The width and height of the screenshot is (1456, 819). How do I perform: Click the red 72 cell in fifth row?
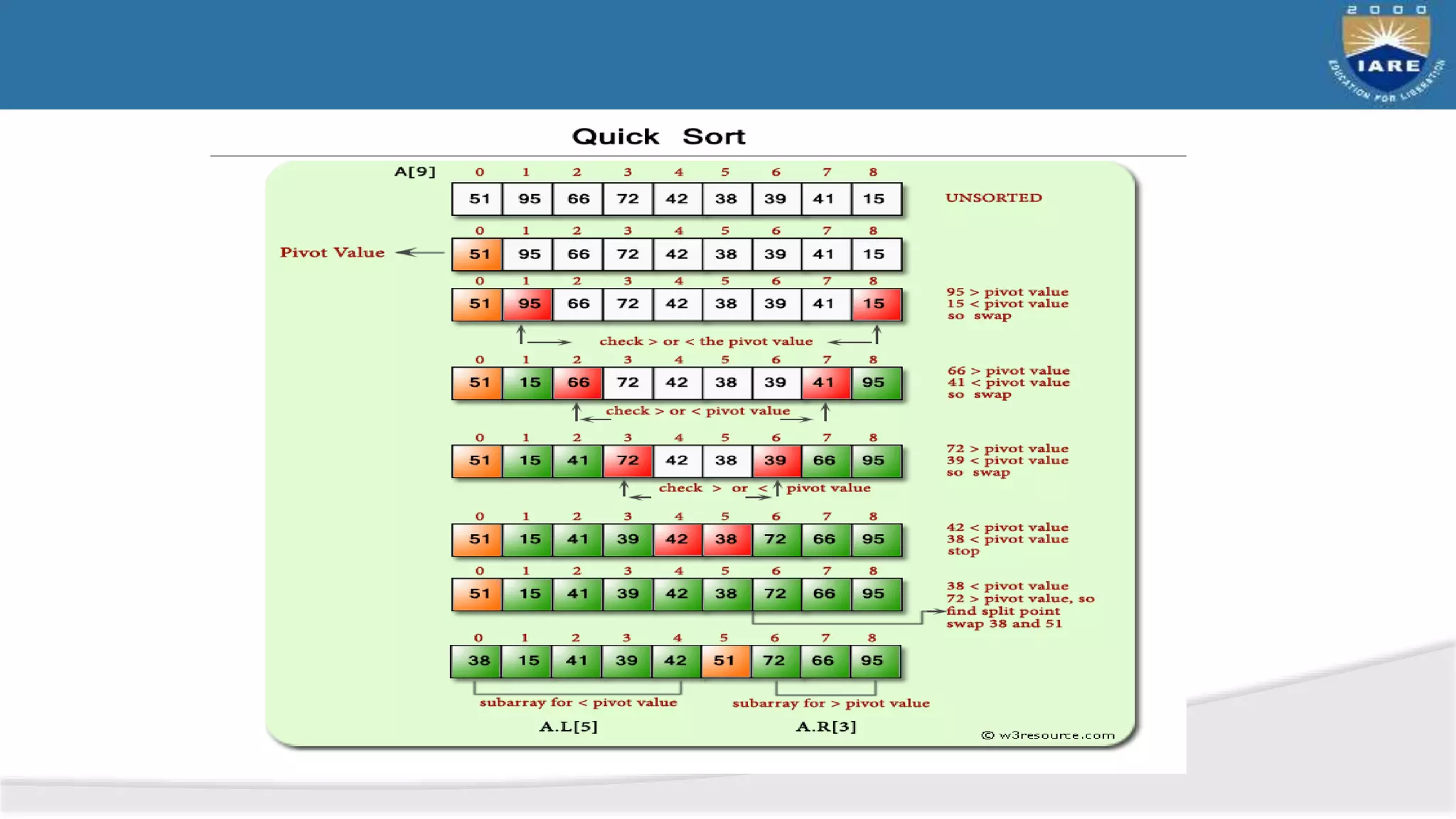pyautogui.click(x=627, y=461)
